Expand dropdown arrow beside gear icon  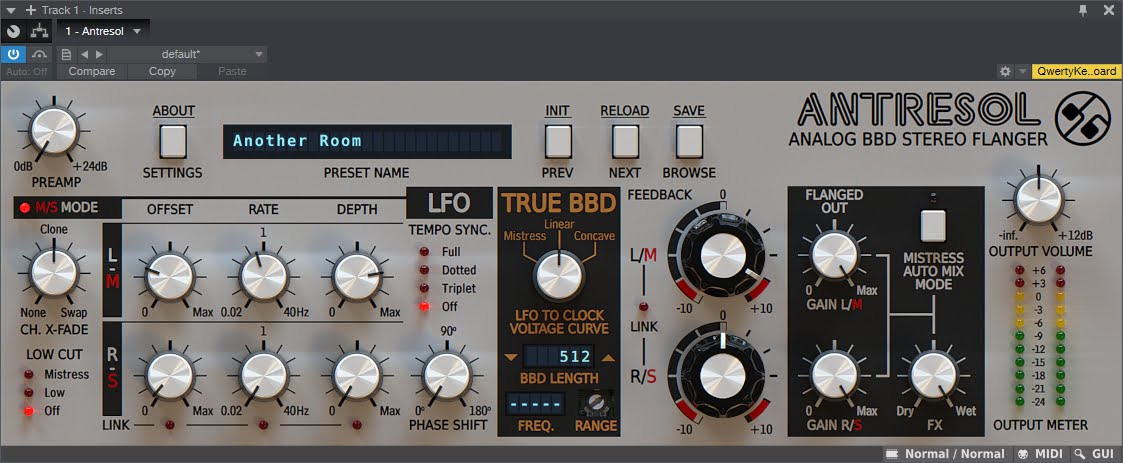[1022, 72]
